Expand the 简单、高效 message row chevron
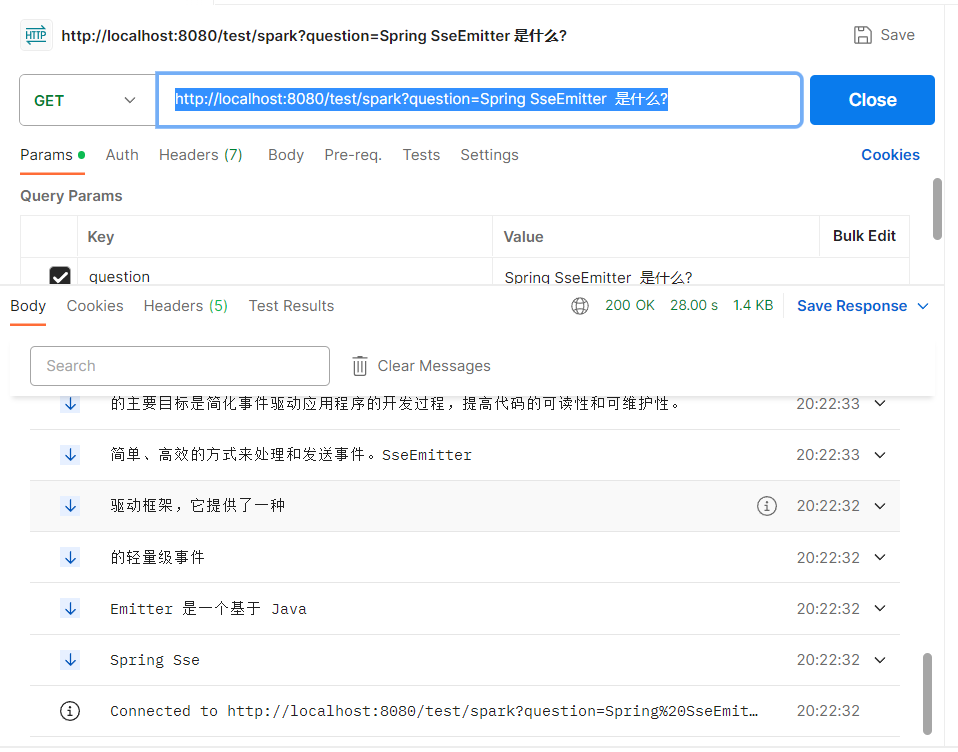 point(880,455)
